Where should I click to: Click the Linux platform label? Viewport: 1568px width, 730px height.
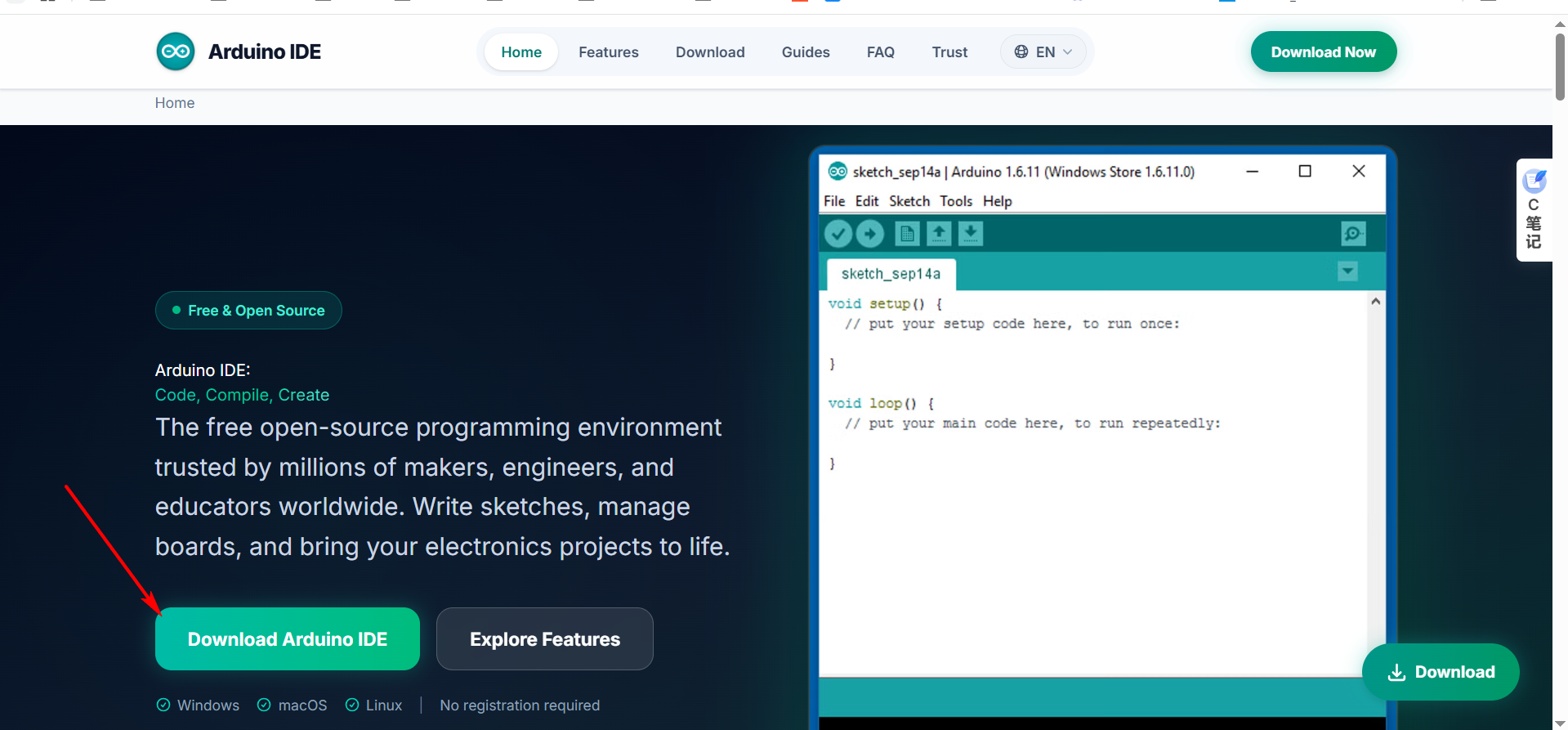(384, 705)
